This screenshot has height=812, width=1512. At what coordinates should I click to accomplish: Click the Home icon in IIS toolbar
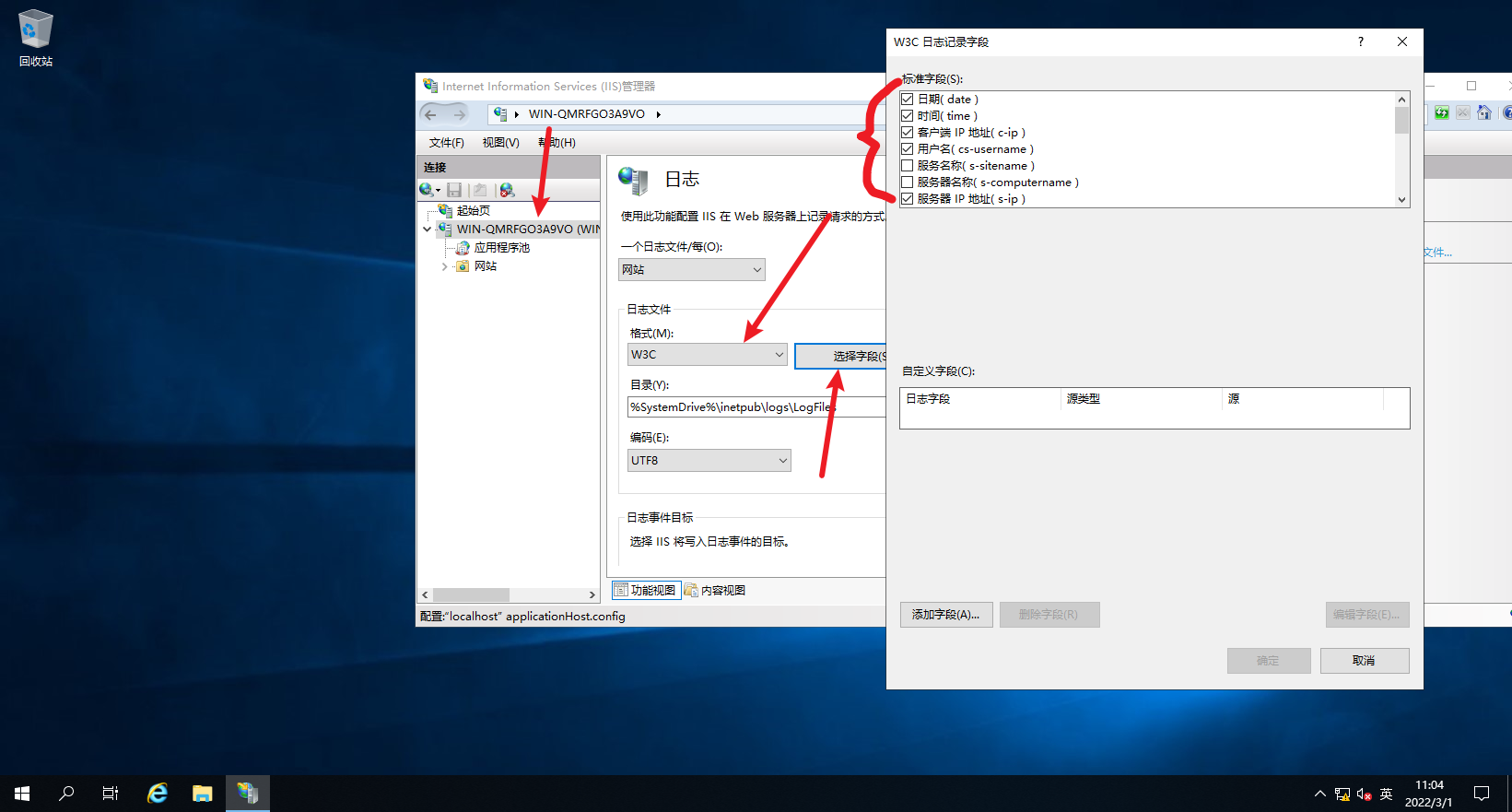1484,112
